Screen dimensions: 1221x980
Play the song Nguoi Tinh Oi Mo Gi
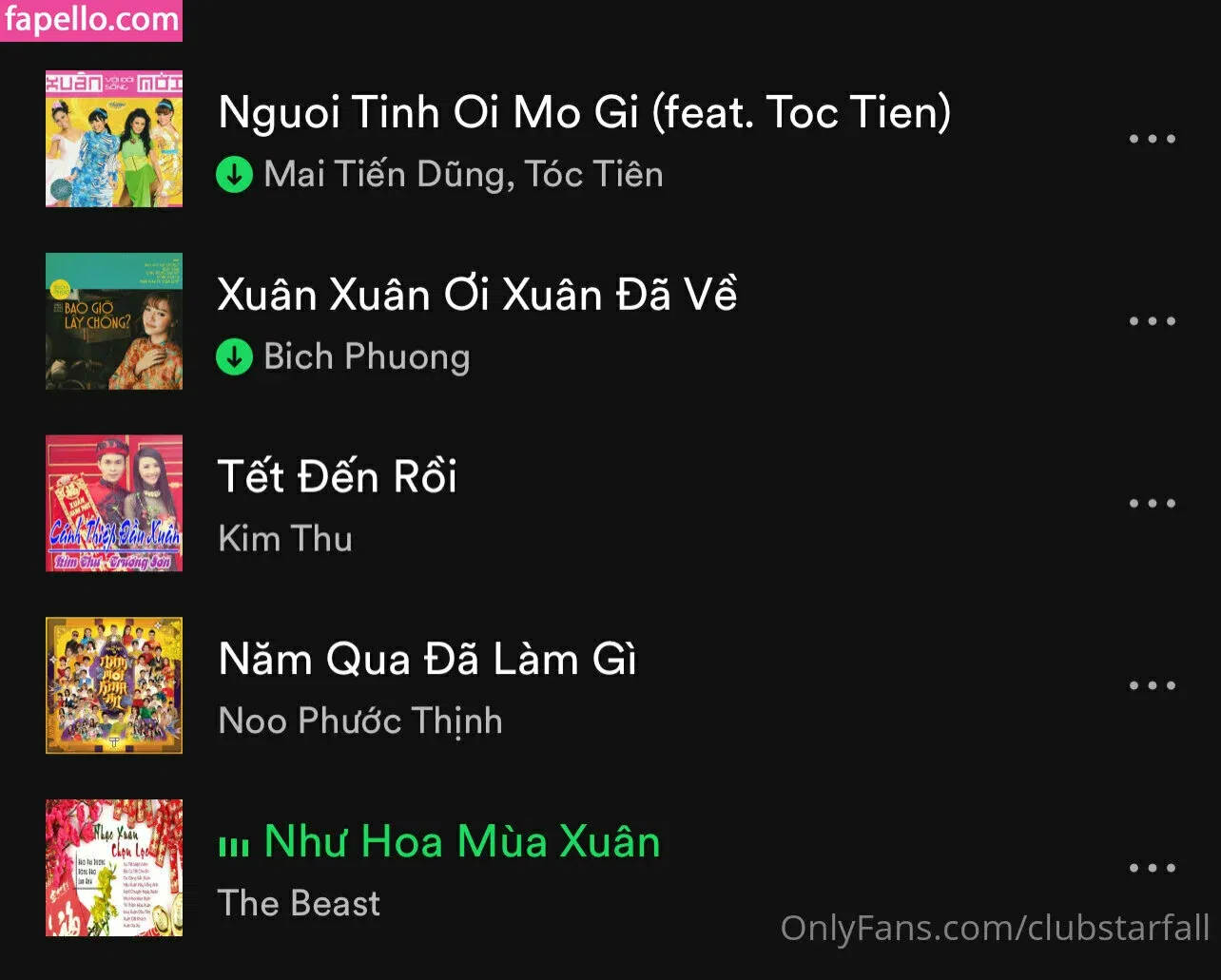coord(584,112)
